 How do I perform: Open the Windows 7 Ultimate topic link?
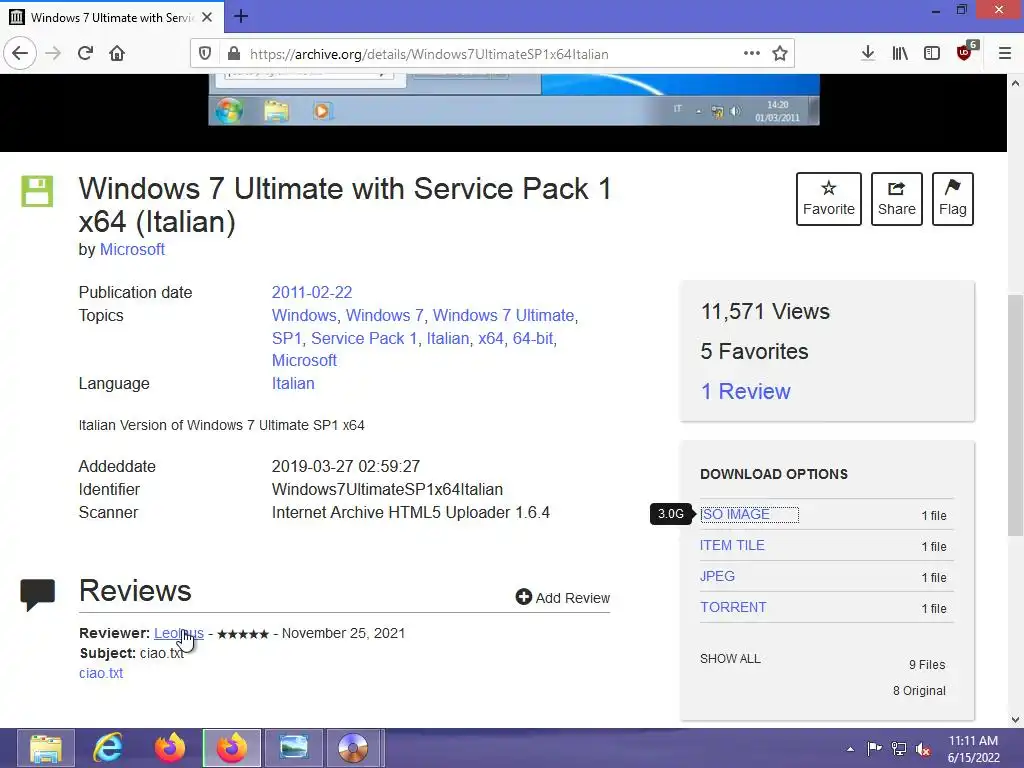503,315
